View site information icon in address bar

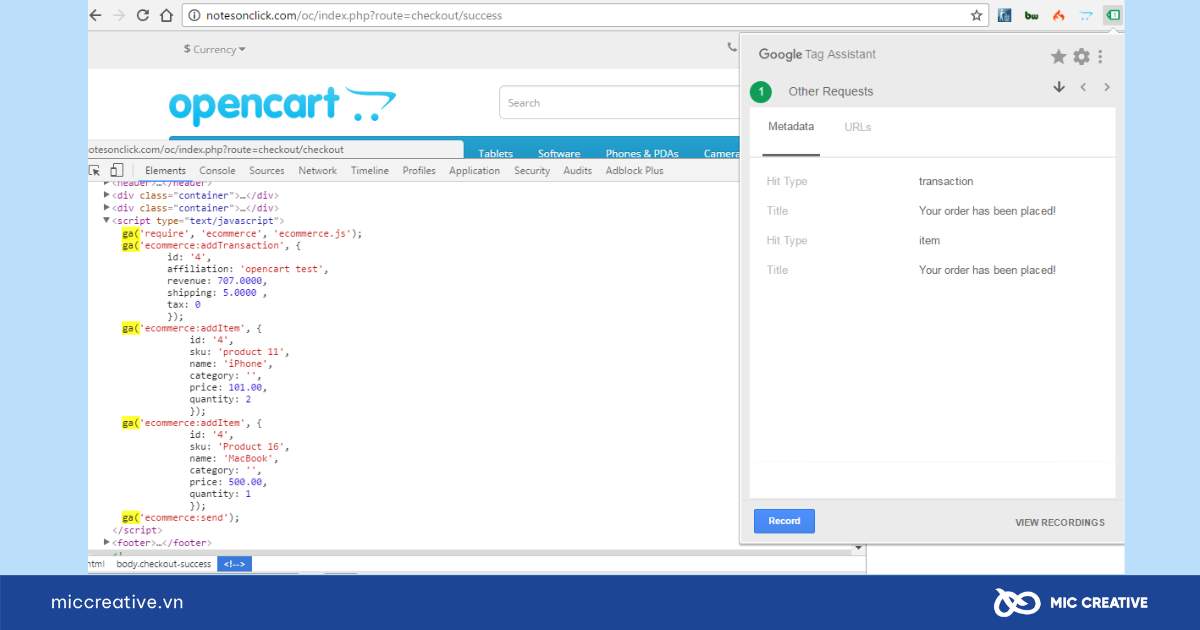(x=194, y=15)
